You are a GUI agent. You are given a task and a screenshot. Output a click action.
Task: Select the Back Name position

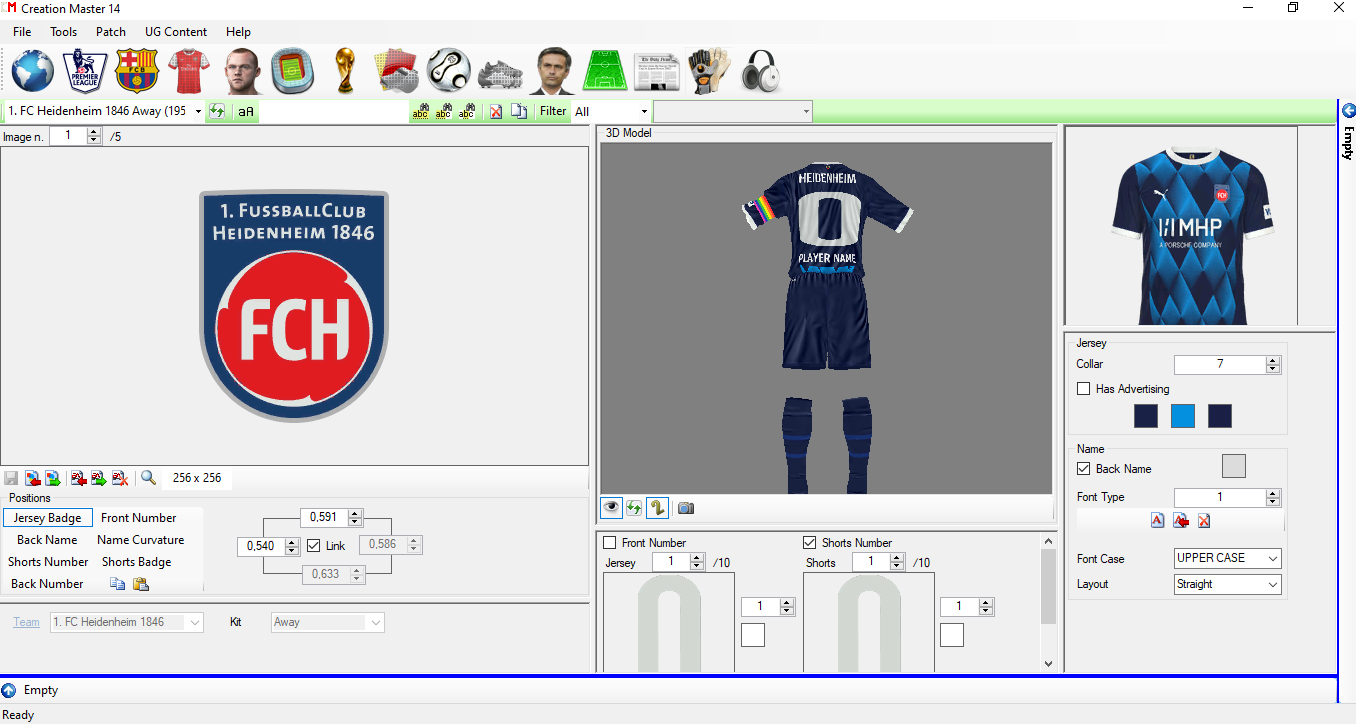tap(47, 540)
